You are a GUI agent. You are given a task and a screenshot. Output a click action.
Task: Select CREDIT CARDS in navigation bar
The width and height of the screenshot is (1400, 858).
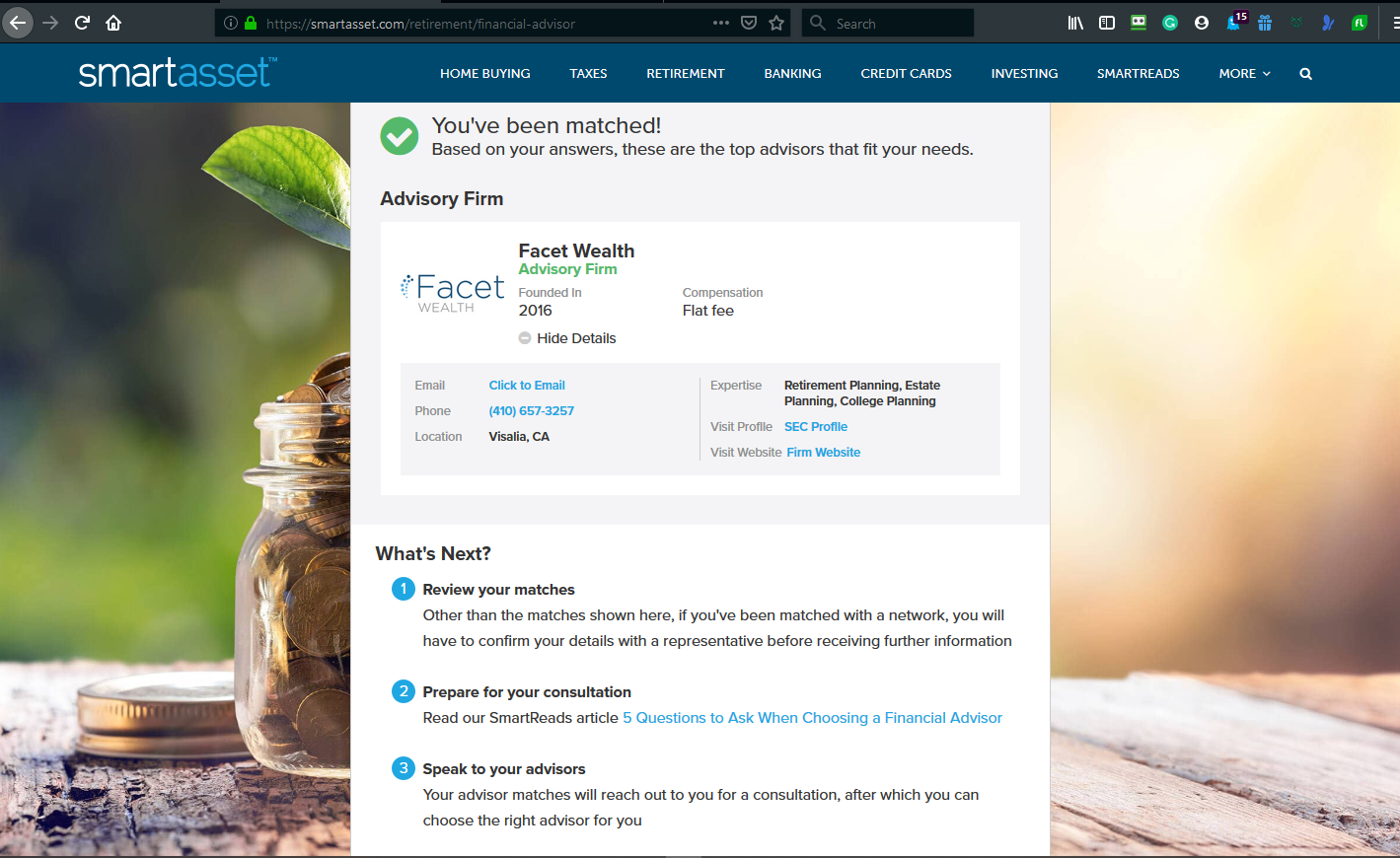(906, 74)
